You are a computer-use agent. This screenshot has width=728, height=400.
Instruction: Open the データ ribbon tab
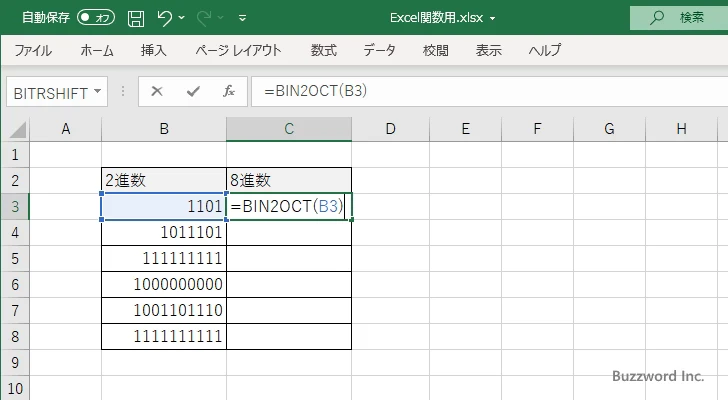[x=379, y=50]
